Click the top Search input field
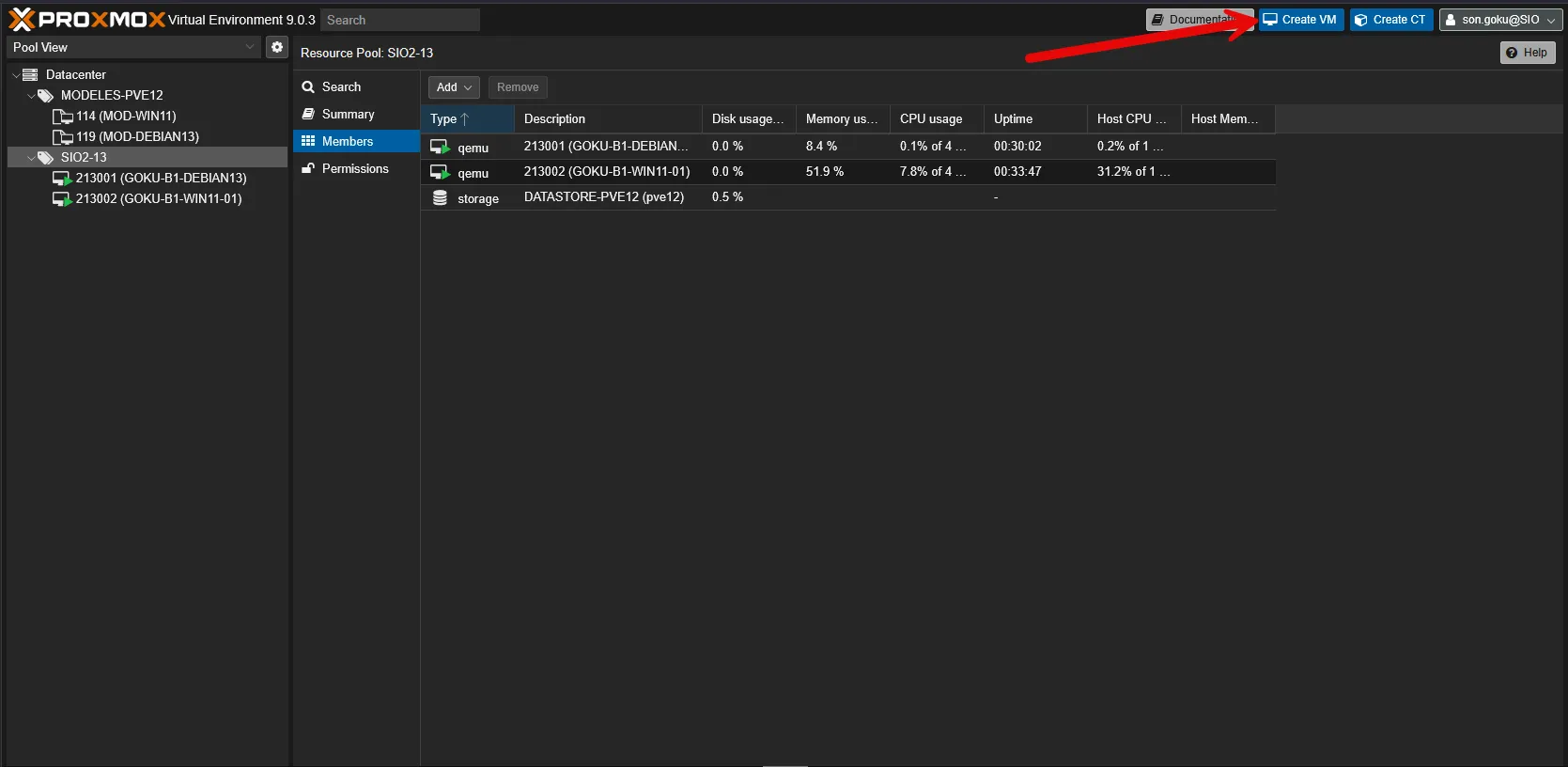Image resolution: width=1568 pixels, height=767 pixels. coord(400,20)
